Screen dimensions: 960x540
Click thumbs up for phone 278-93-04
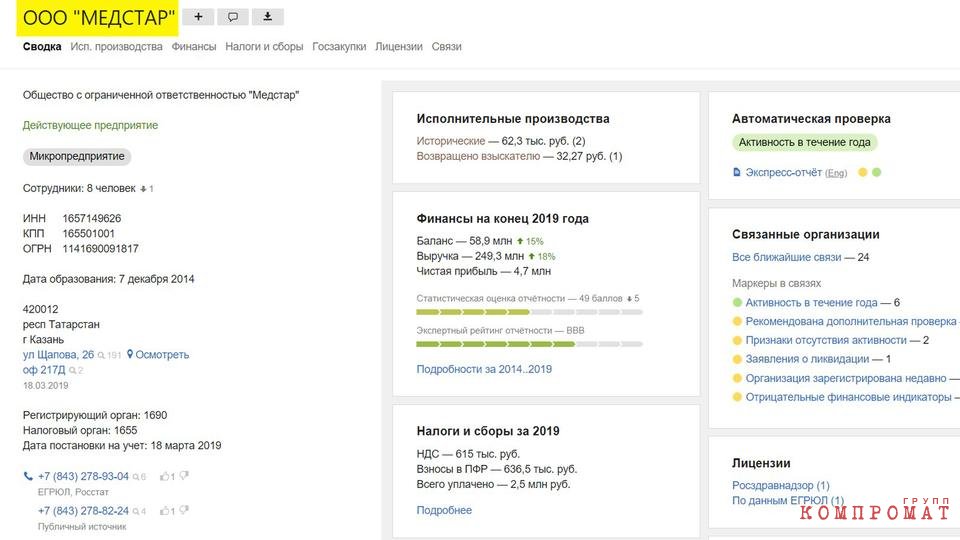(x=165, y=476)
